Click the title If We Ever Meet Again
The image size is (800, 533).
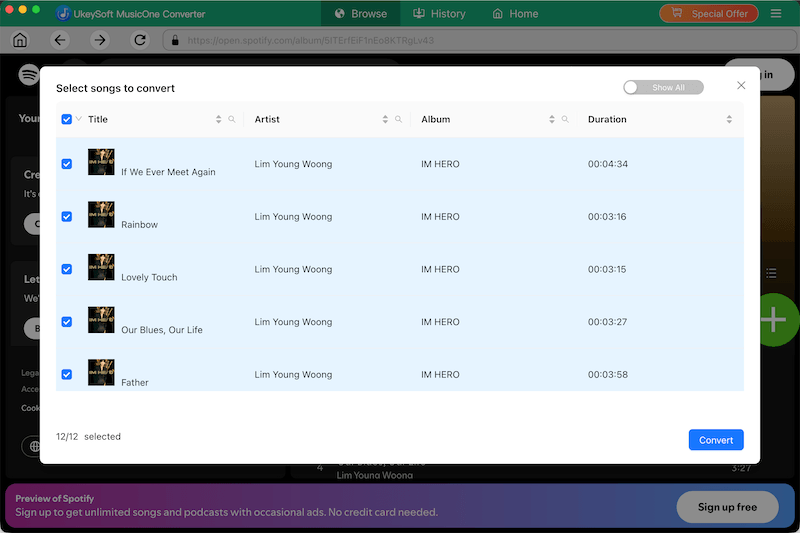click(x=168, y=172)
